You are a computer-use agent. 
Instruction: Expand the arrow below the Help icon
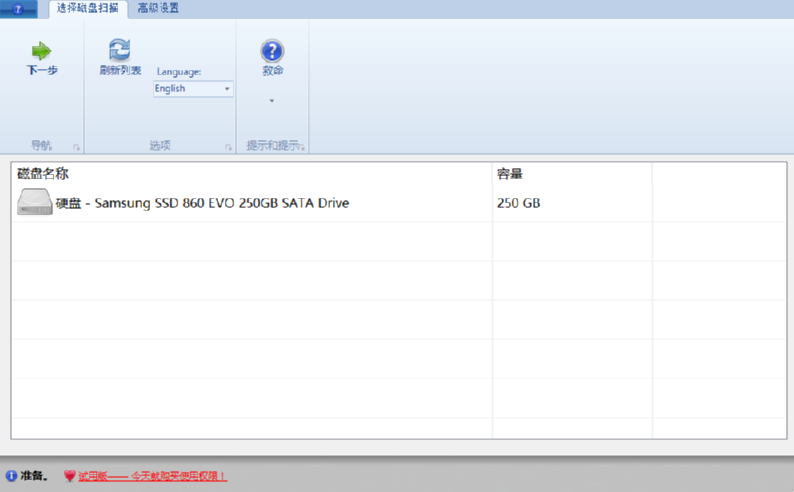pyautogui.click(x=272, y=101)
